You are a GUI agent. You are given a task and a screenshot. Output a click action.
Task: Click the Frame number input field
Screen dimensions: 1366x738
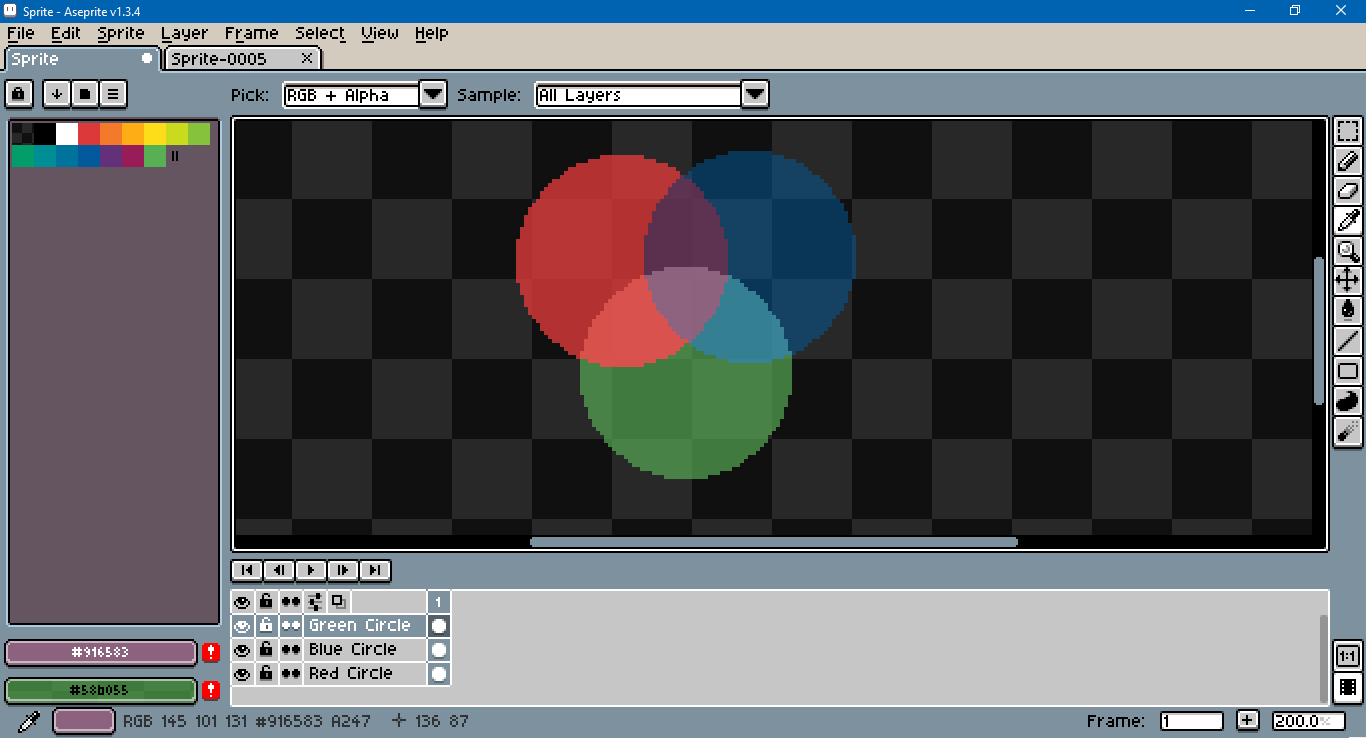pos(1192,721)
